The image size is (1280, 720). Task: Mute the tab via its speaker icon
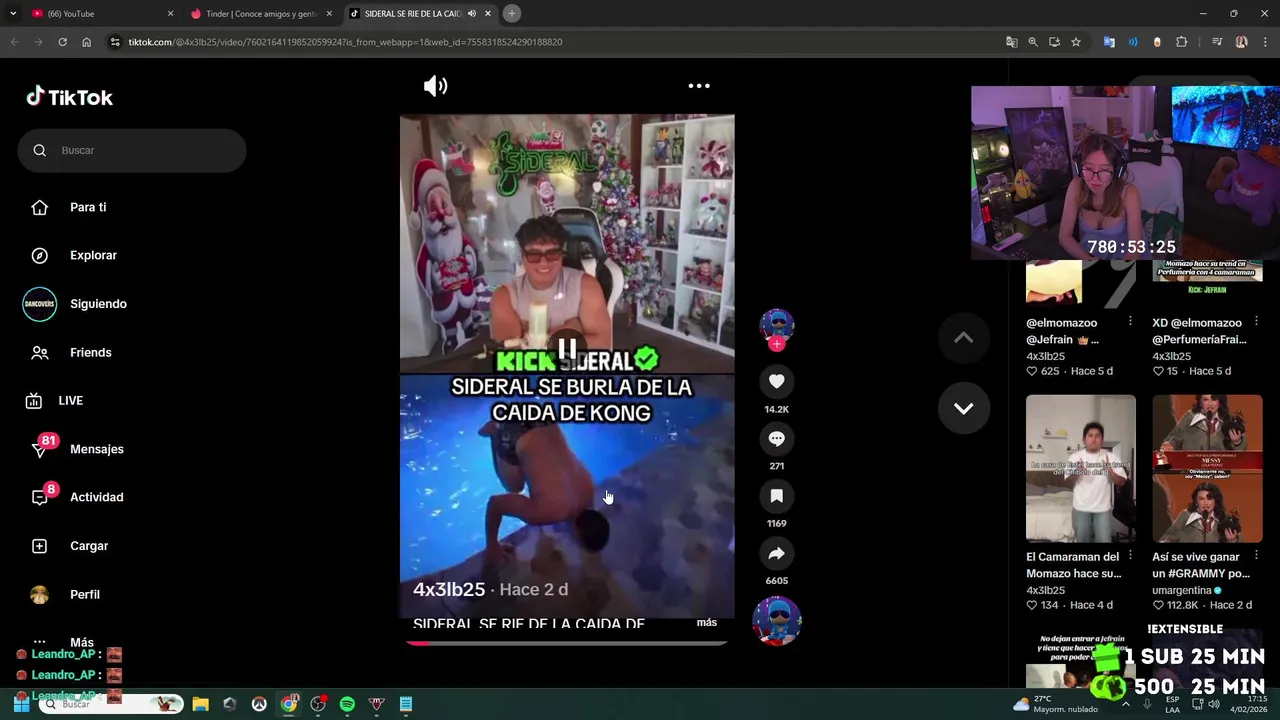471,14
